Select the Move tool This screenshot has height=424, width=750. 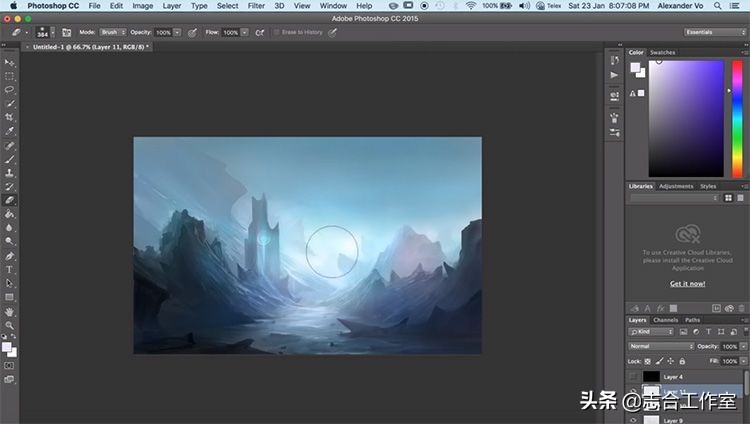(10, 63)
